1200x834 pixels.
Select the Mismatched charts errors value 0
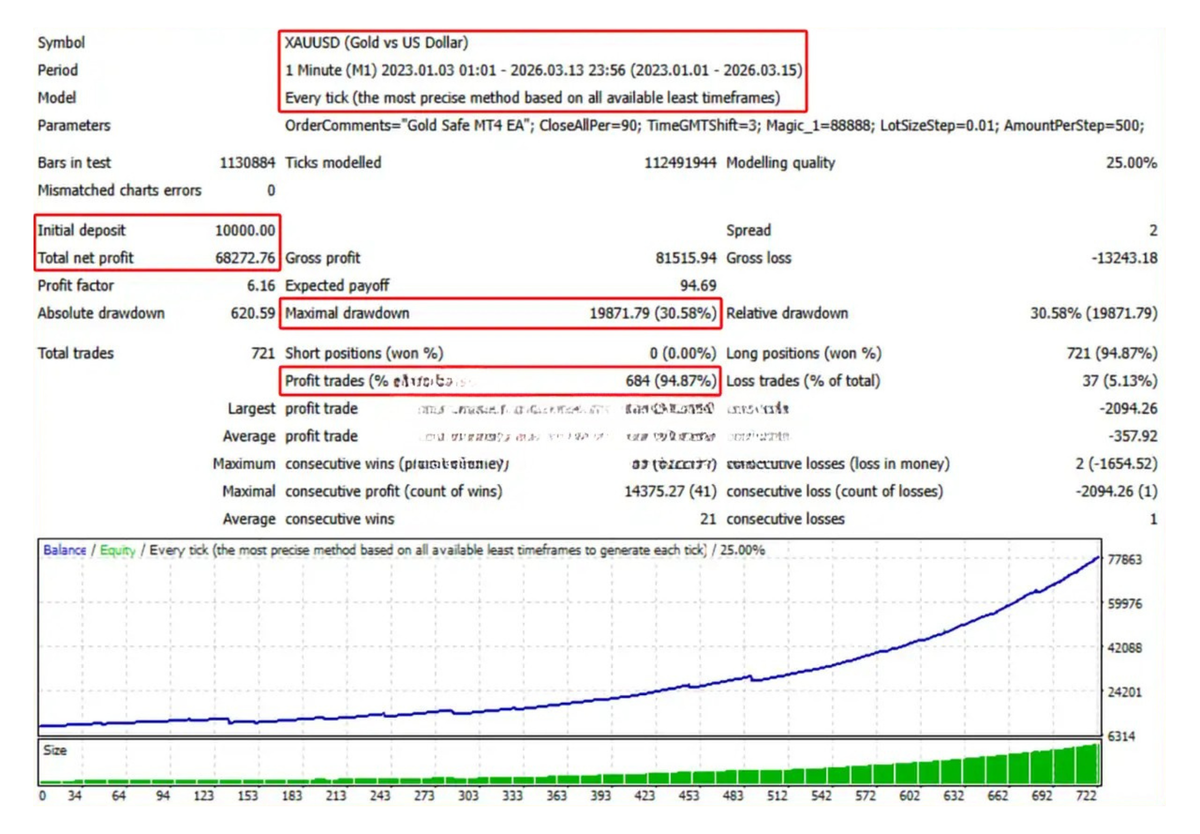pos(271,190)
